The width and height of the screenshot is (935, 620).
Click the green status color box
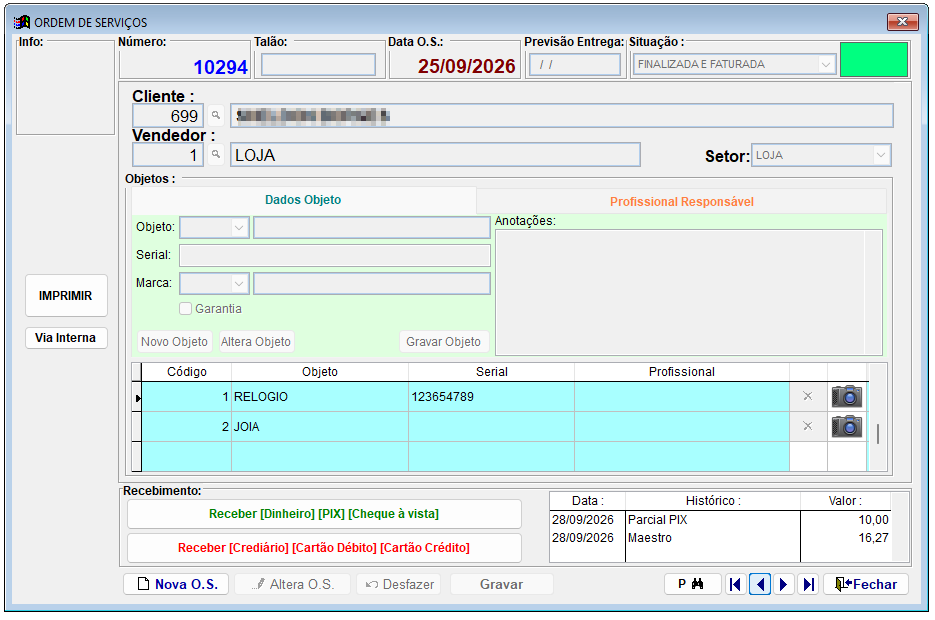pos(874,60)
